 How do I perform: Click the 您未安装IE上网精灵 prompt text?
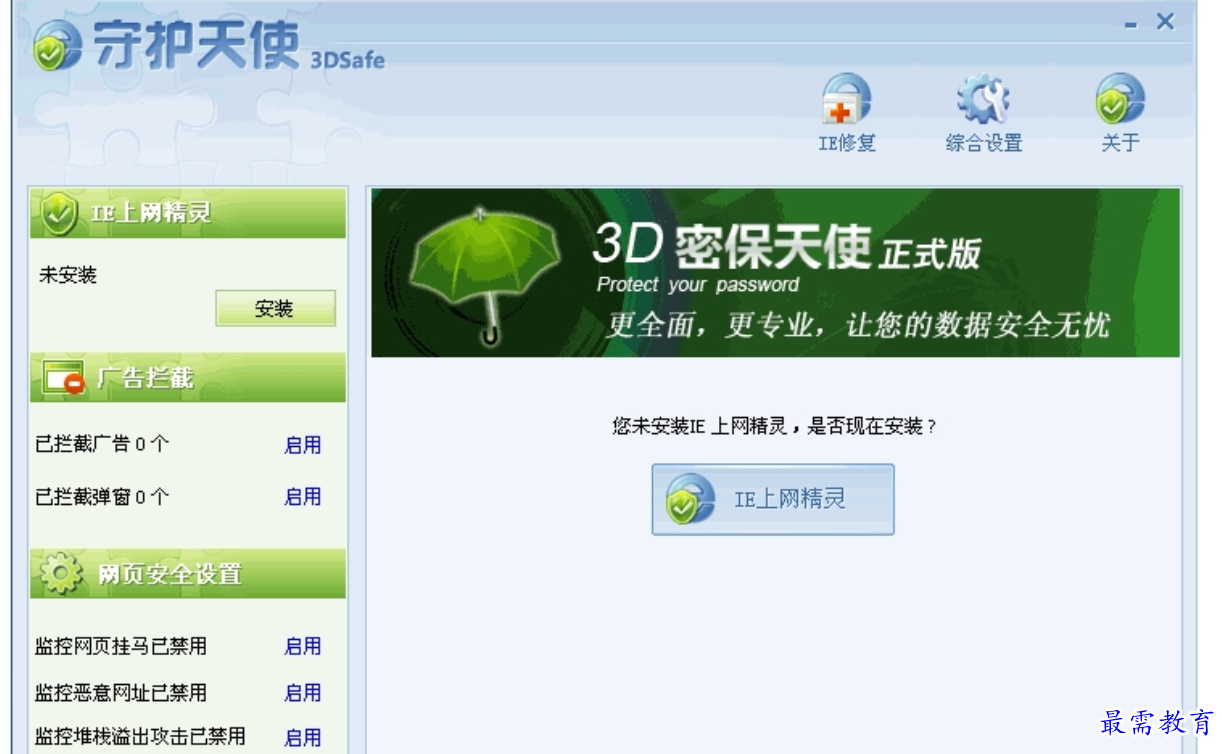(x=775, y=427)
